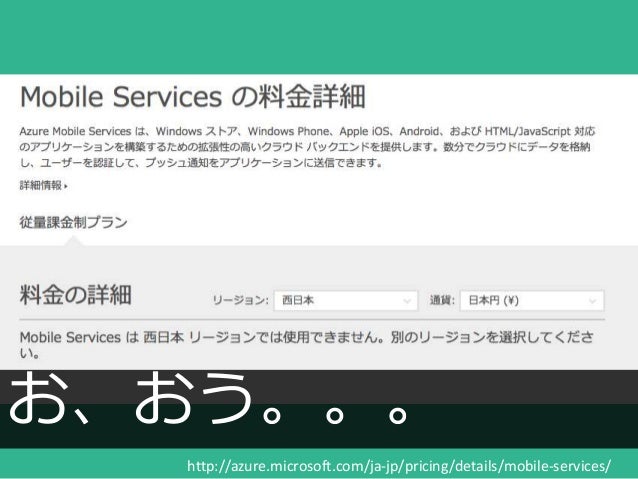The image size is (638, 479).
Task: Click the region-unavailable message about 西日本
Action: tap(306, 345)
